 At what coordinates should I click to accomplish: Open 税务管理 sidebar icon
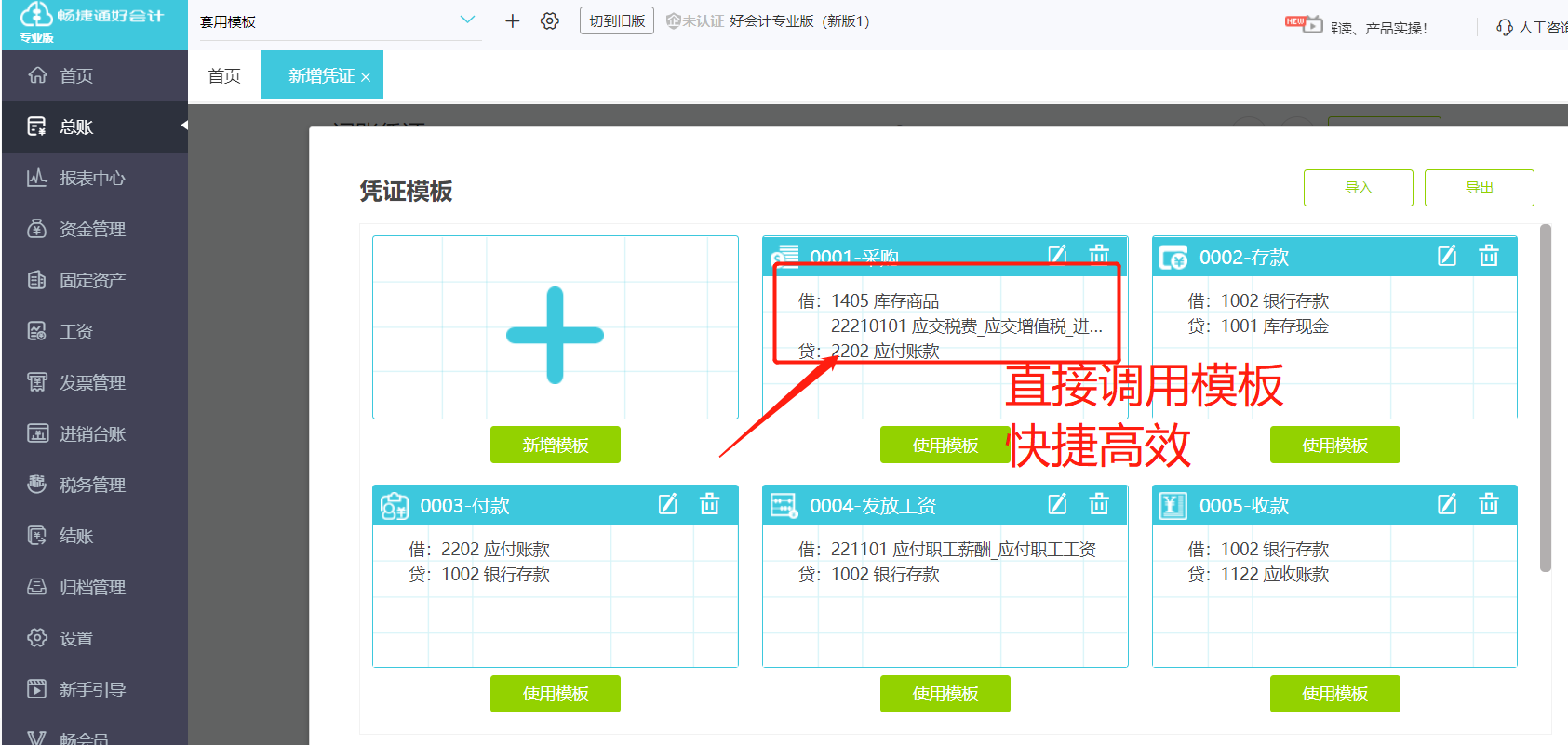[x=36, y=485]
